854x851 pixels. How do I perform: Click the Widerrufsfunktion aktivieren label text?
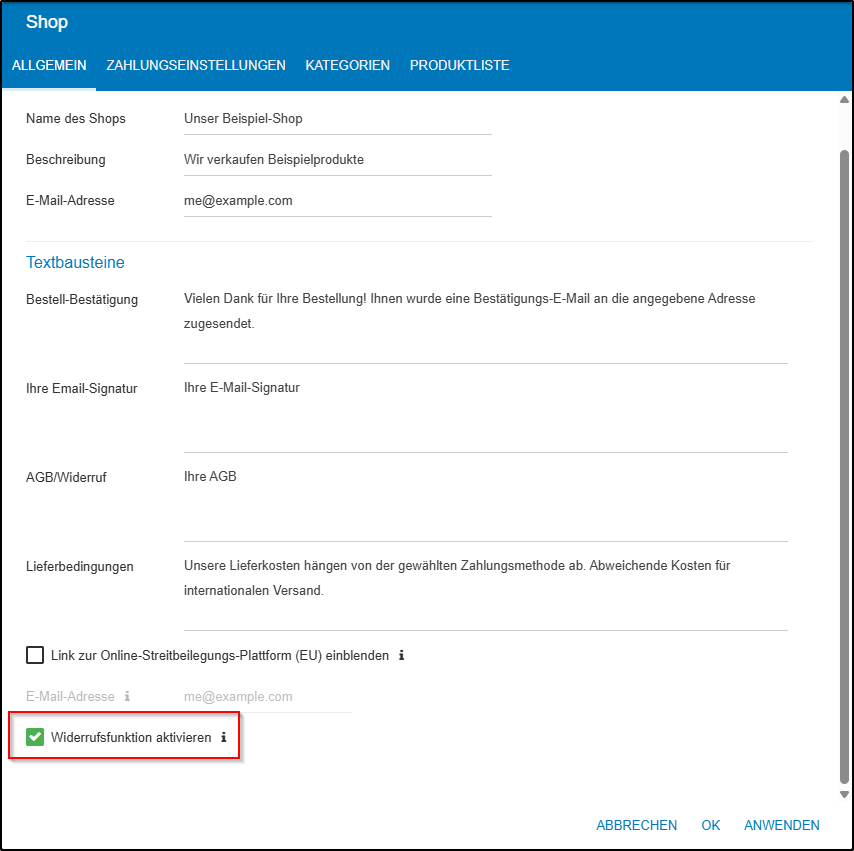pos(131,737)
